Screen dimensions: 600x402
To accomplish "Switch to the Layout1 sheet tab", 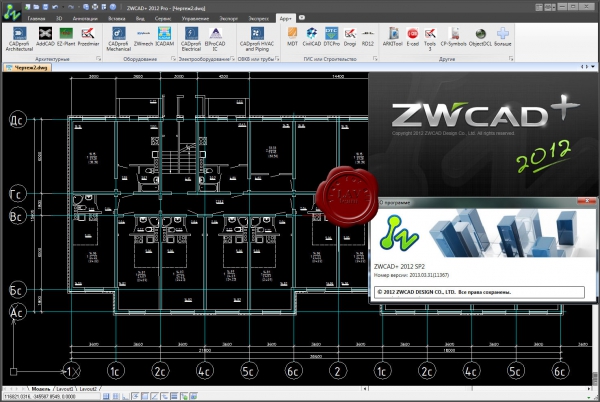I will 65,389.
